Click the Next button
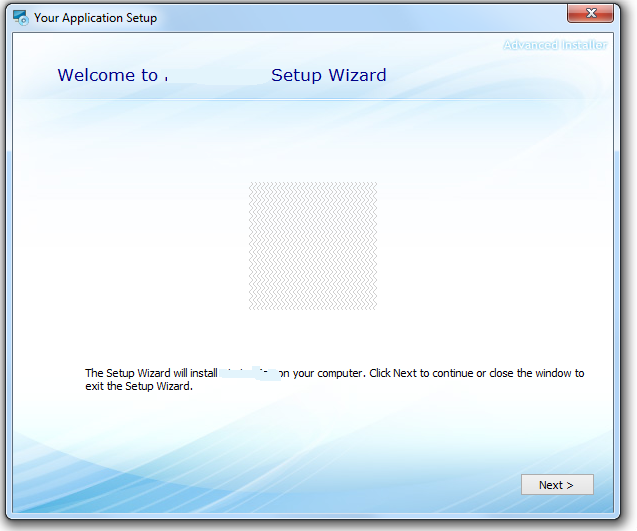The image size is (637, 531). pos(557,485)
